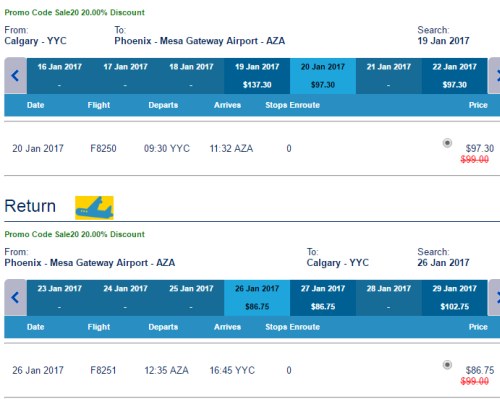500x399 pixels.
Task: Choose the 22 Jan 2017 $97.30 departure tab
Action: pyautogui.click(x=455, y=76)
